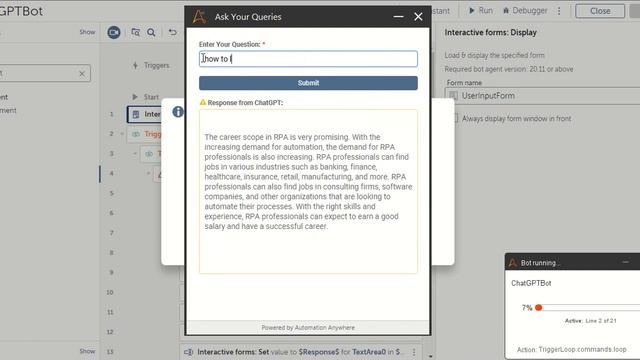Click the Close button in the bot editor

click(600, 11)
